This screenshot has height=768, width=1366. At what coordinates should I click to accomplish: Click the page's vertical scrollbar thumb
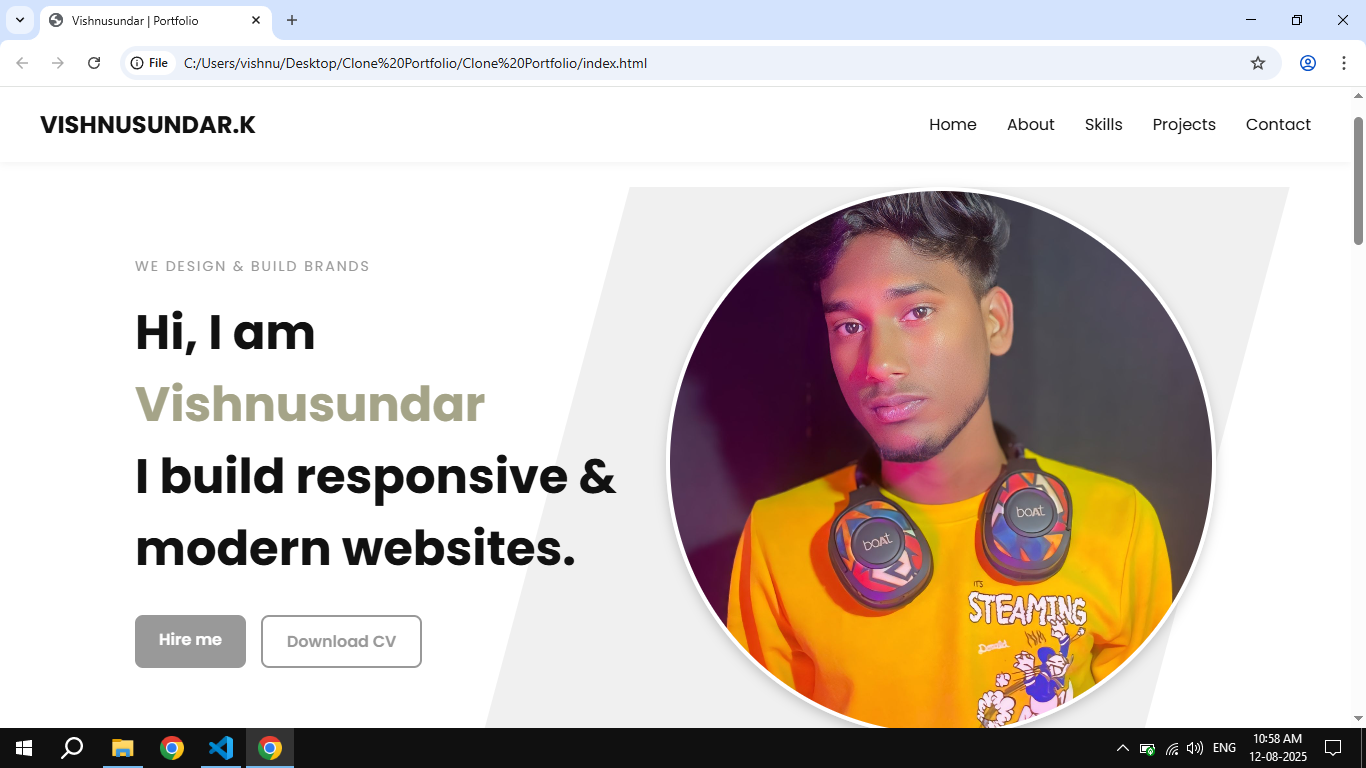click(x=1358, y=180)
